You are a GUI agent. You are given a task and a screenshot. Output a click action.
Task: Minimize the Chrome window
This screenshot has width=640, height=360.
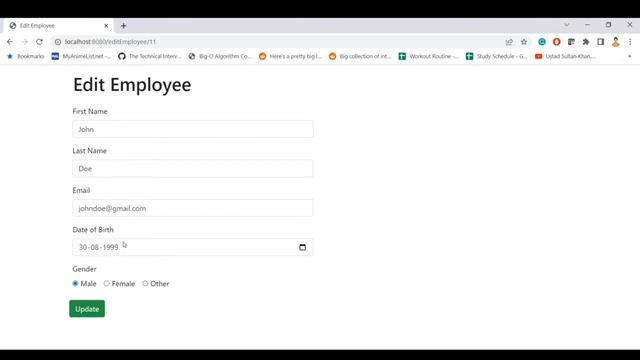coord(587,25)
